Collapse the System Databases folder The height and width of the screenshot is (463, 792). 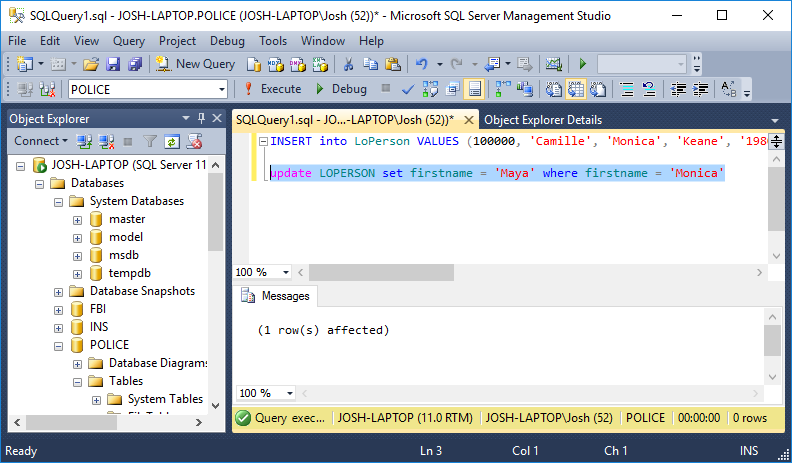59,202
